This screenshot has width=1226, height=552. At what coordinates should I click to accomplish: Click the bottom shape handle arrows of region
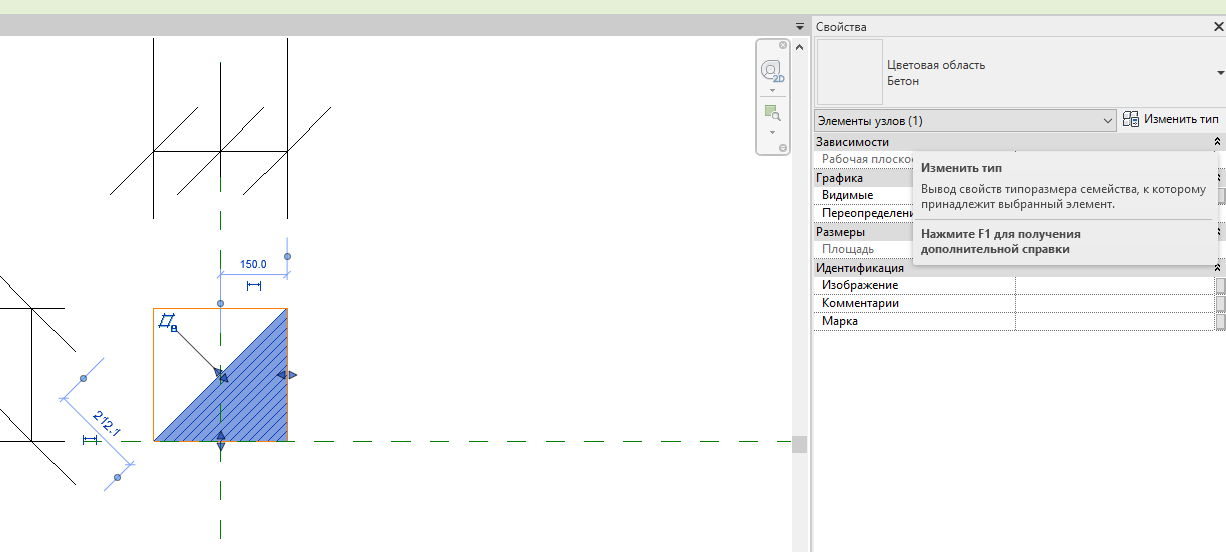point(221,442)
